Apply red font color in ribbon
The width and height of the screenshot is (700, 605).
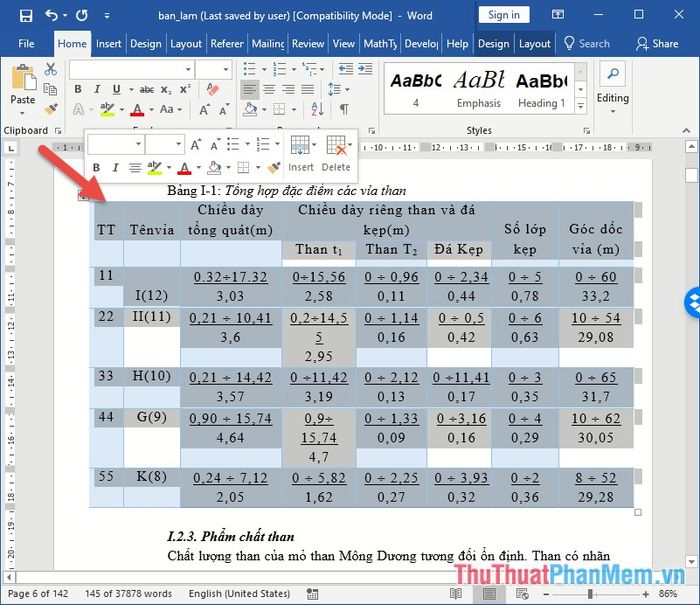(137, 109)
